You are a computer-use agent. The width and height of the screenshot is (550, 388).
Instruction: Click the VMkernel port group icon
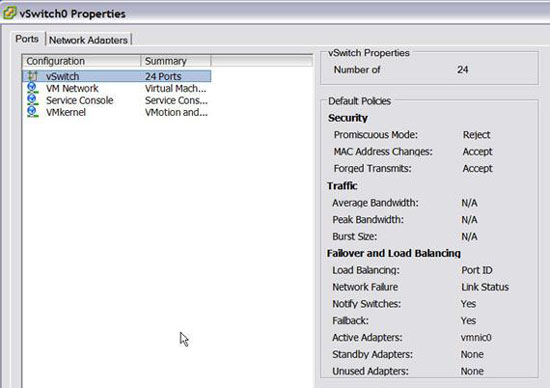click(33, 112)
